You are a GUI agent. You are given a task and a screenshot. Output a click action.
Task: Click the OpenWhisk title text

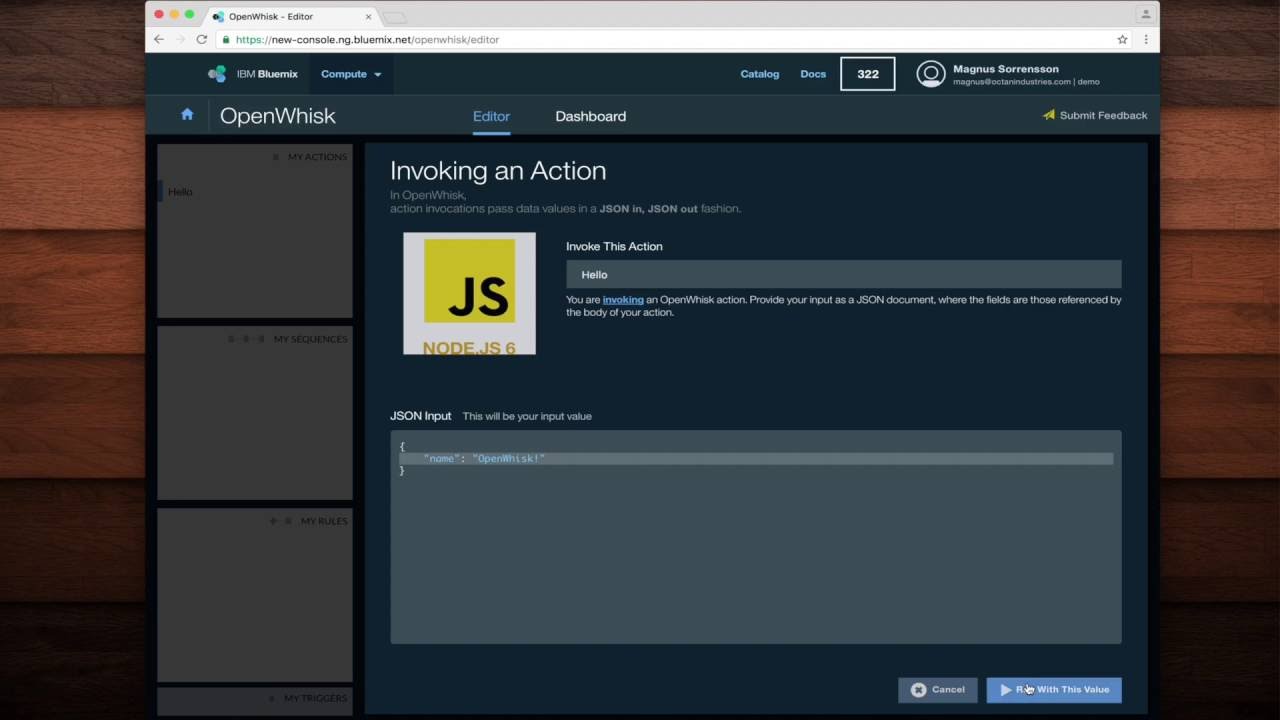click(278, 116)
